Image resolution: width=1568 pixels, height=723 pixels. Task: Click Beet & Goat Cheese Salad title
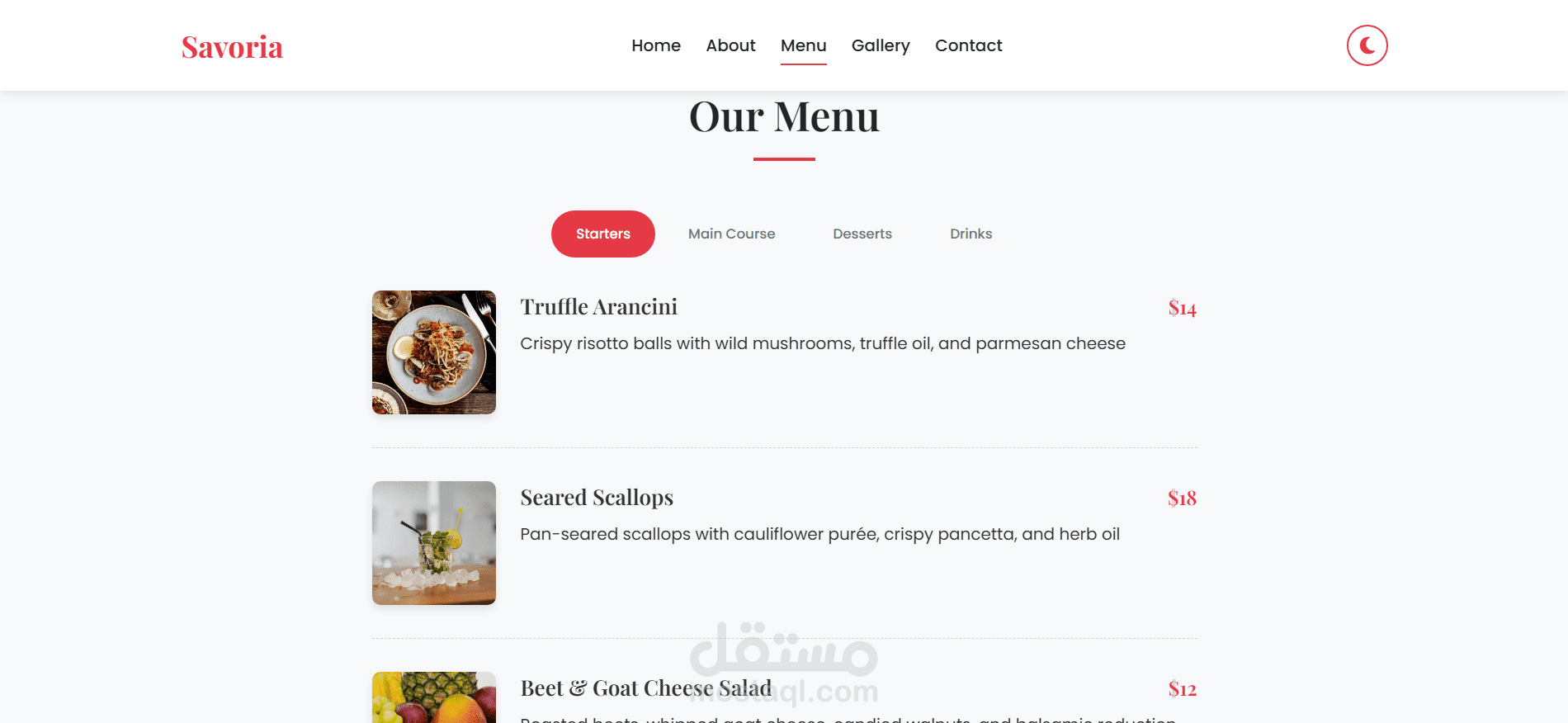click(646, 688)
